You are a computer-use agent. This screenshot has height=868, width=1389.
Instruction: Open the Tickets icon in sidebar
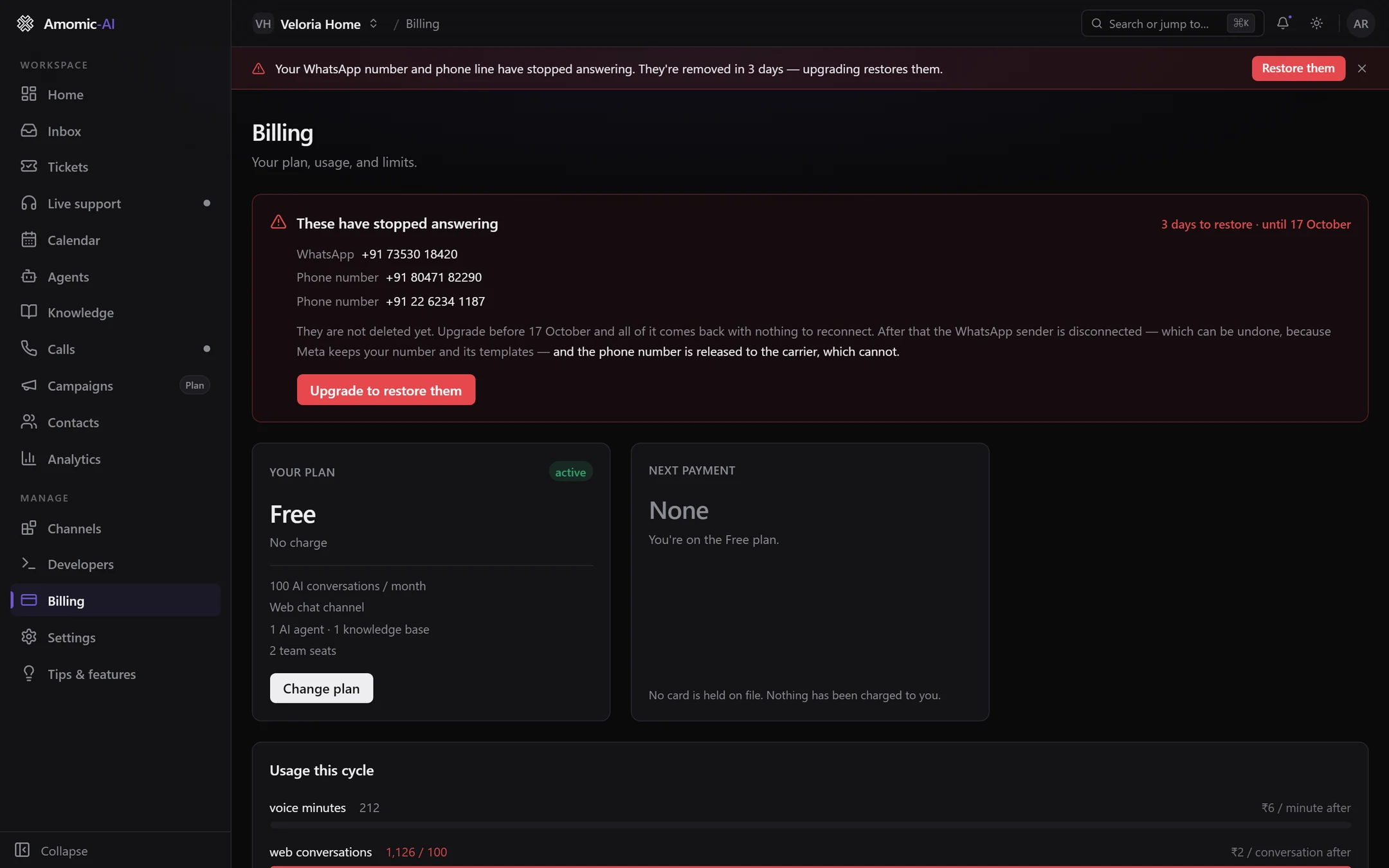(29, 167)
